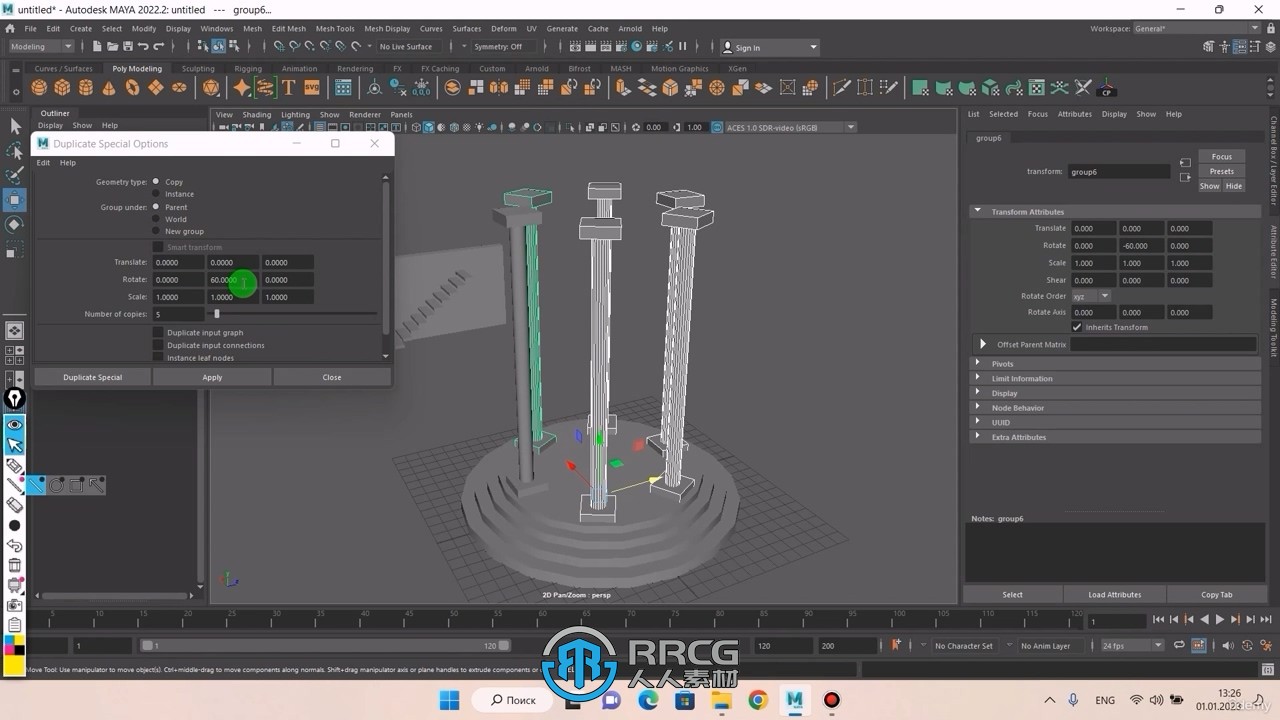Enable Instance leaf nodes checkbox

tap(158, 357)
